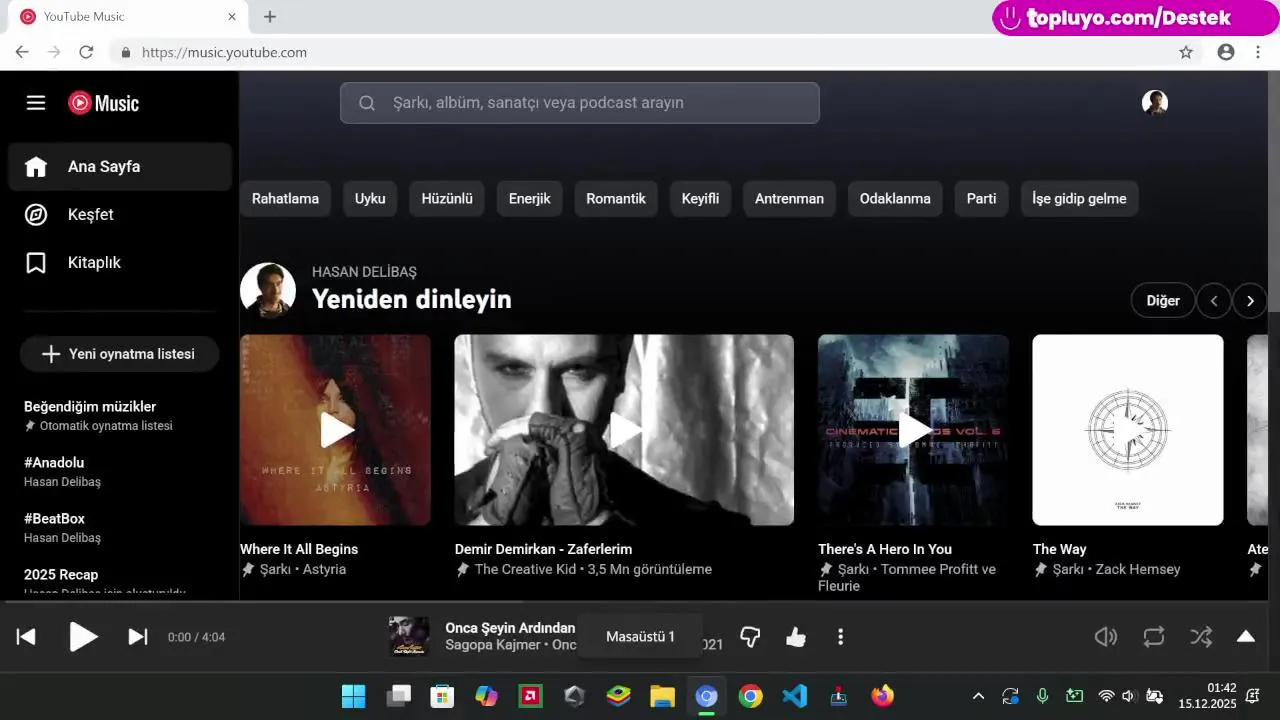This screenshot has width=1280, height=720.
Task: Open the Kitaplık library page
Action: click(x=120, y=263)
